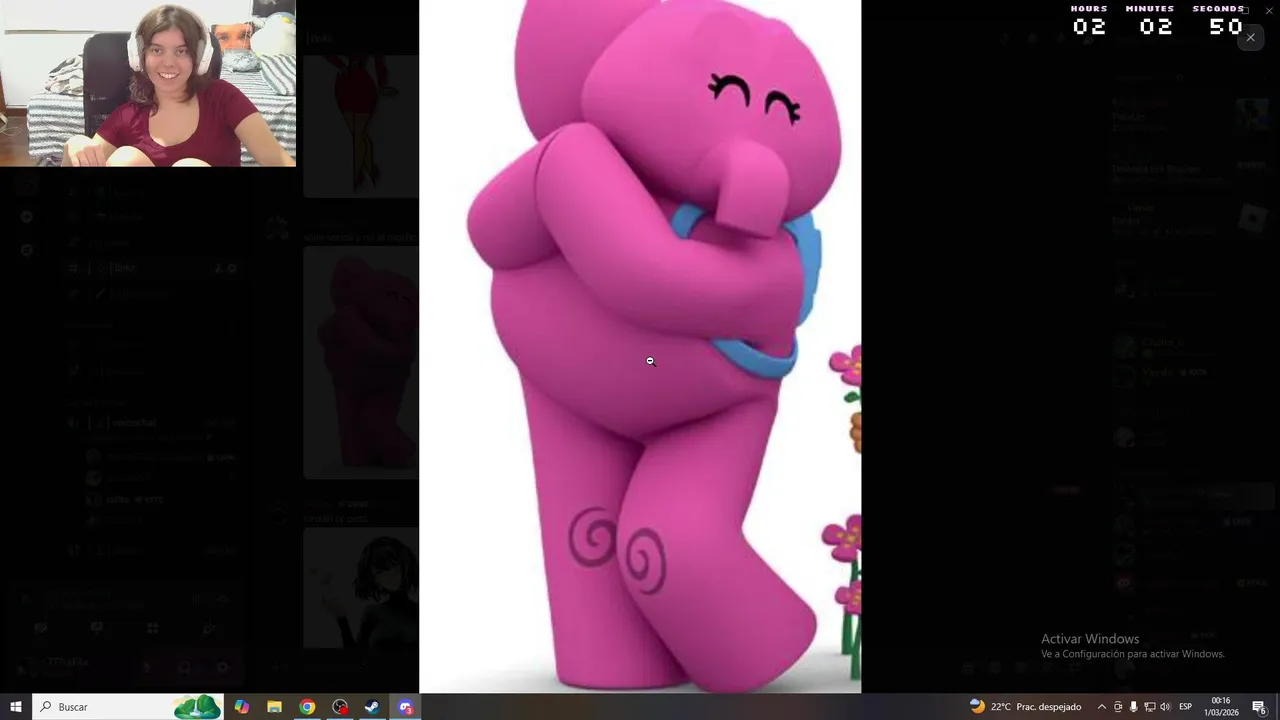Screen dimensions: 1280x720
Task: Open weather widget showing 22°C
Action: click(x=1025, y=707)
